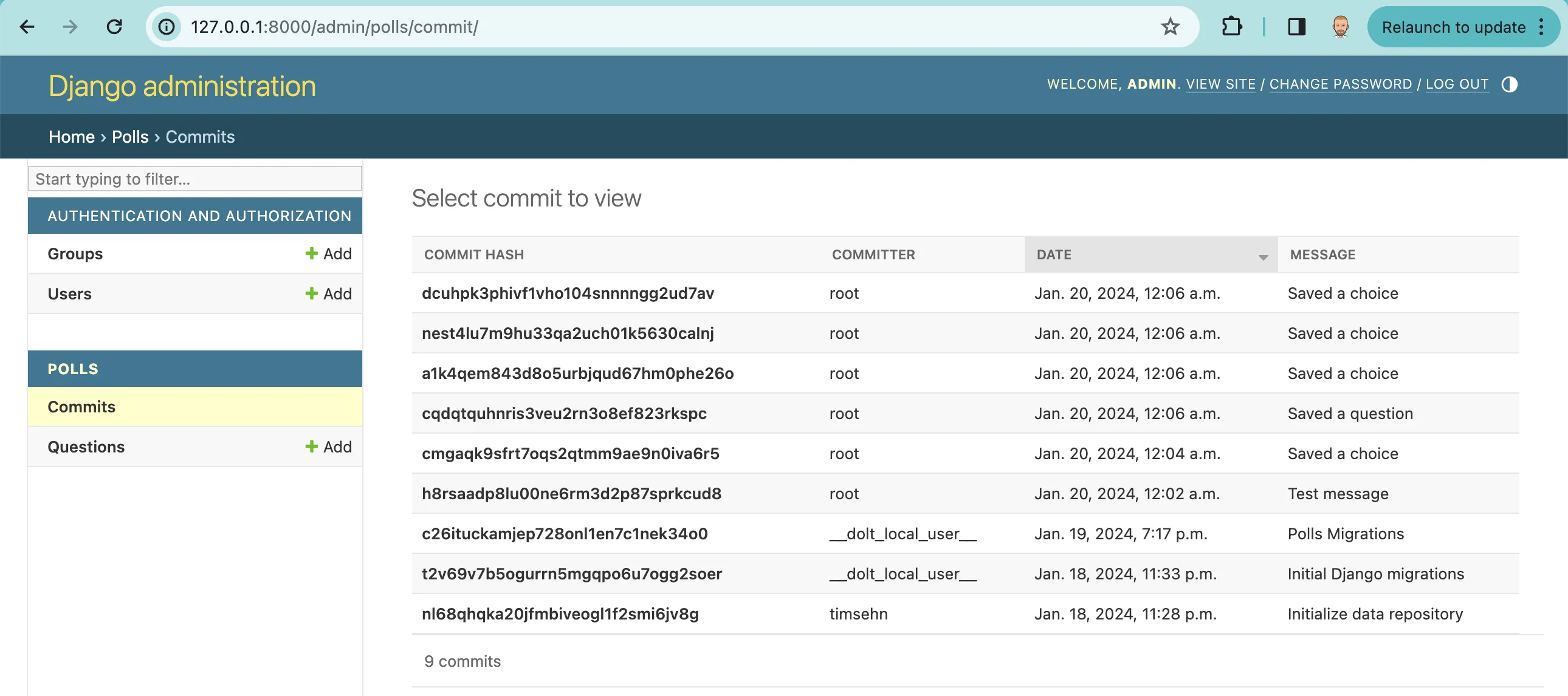Add a new Group with the Add link

pos(328,254)
